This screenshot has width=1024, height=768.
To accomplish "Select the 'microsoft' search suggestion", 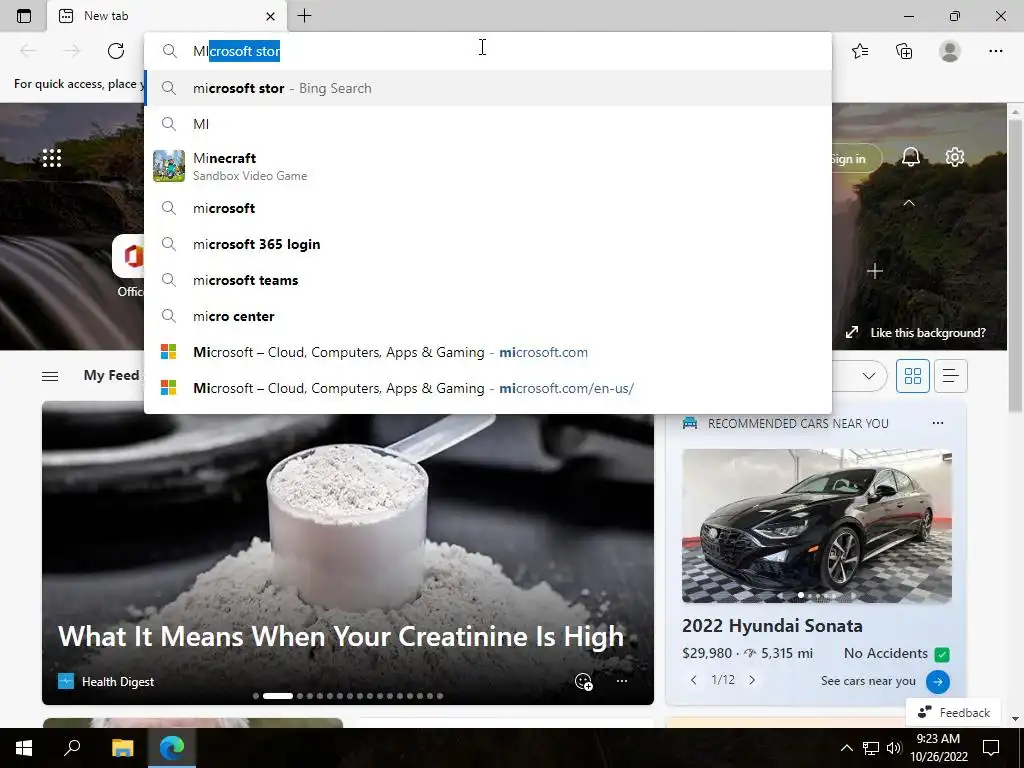I will [488, 208].
